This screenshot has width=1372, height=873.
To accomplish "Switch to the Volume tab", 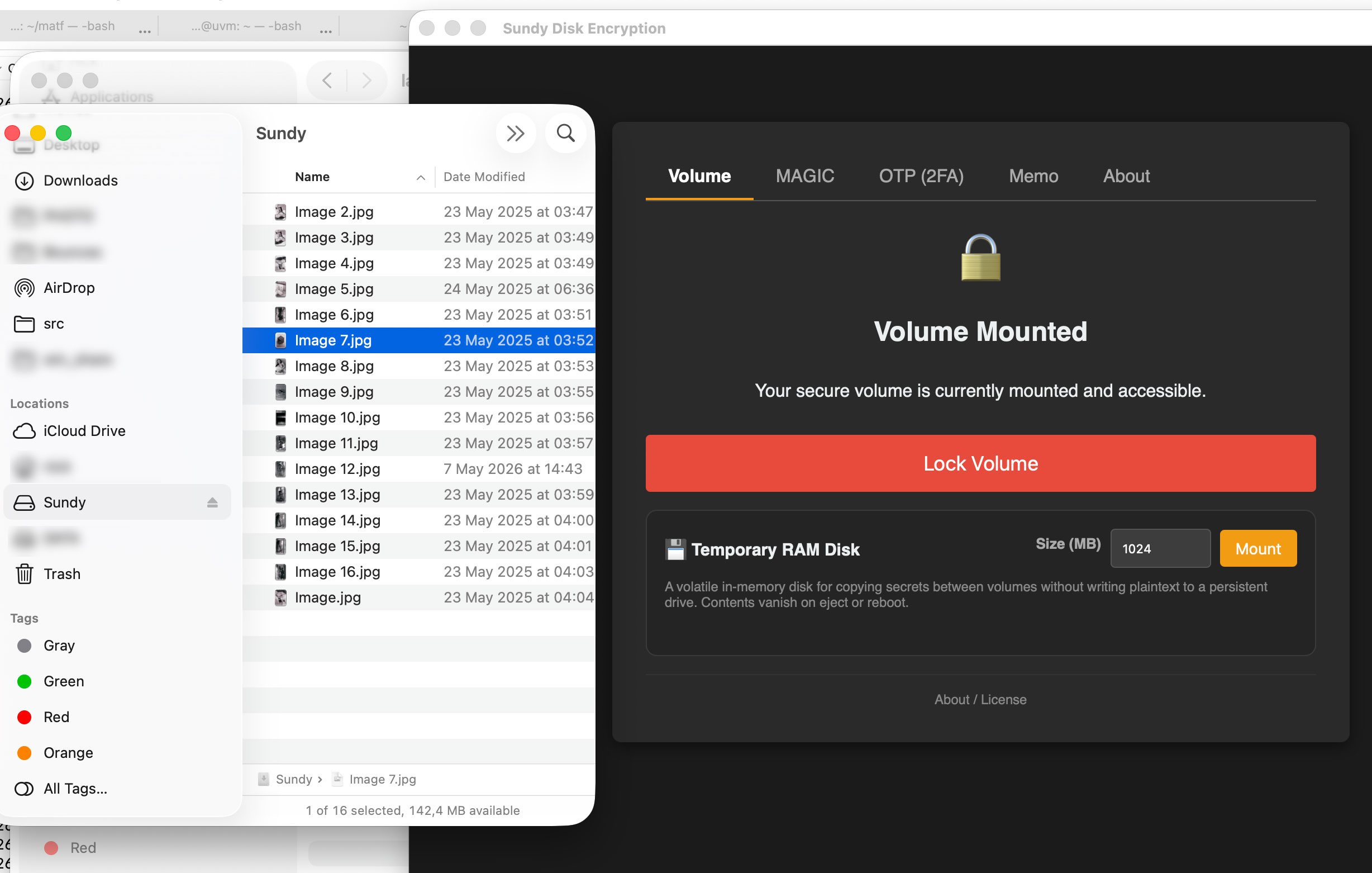I will pyautogui.click(x=699, y=175).
